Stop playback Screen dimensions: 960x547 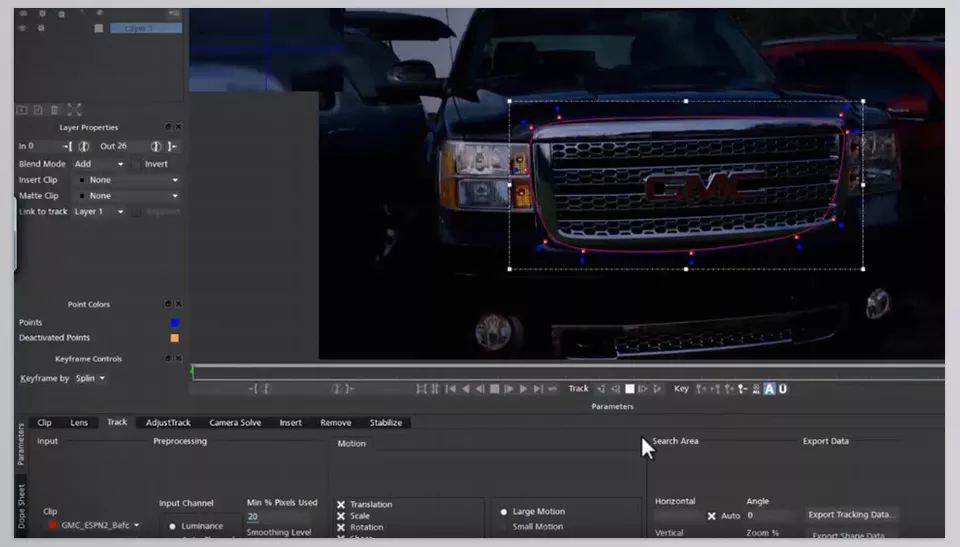pos(495,389)
